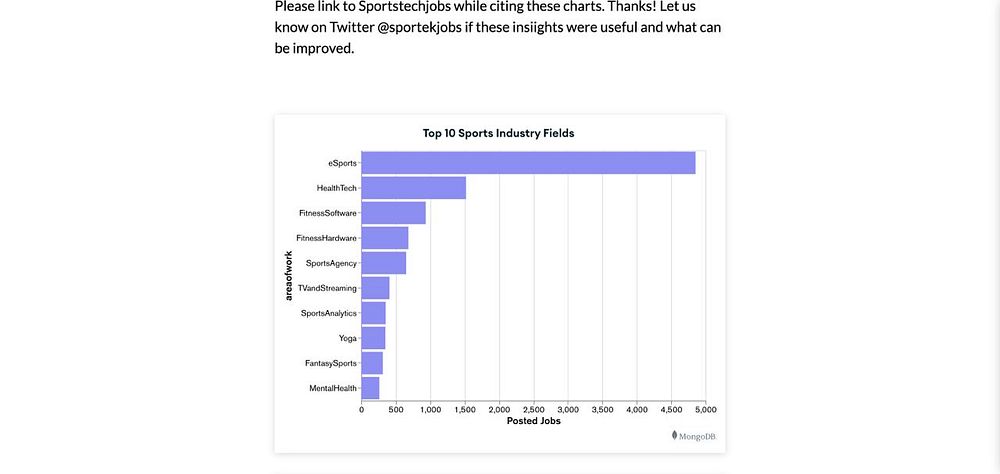Click the eSports bar in chart

(528, 163)
